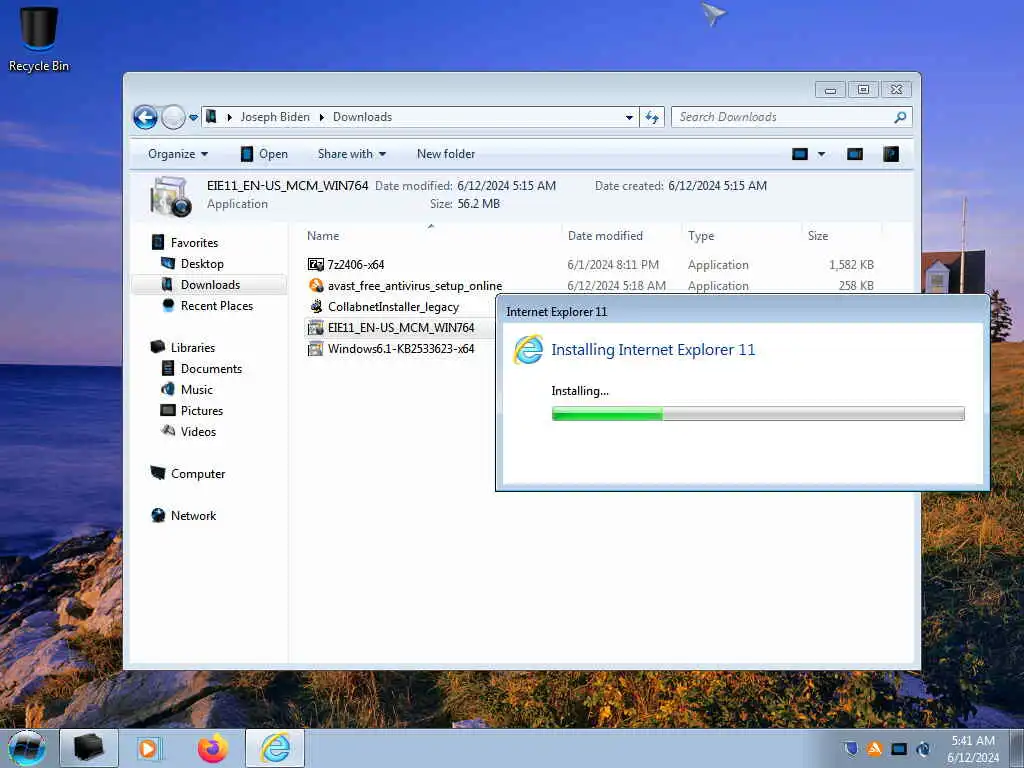Click the folder icon in the address bar
This screenshot has height=768, width=1024.
pyautogui.click(x=211, y=117)
